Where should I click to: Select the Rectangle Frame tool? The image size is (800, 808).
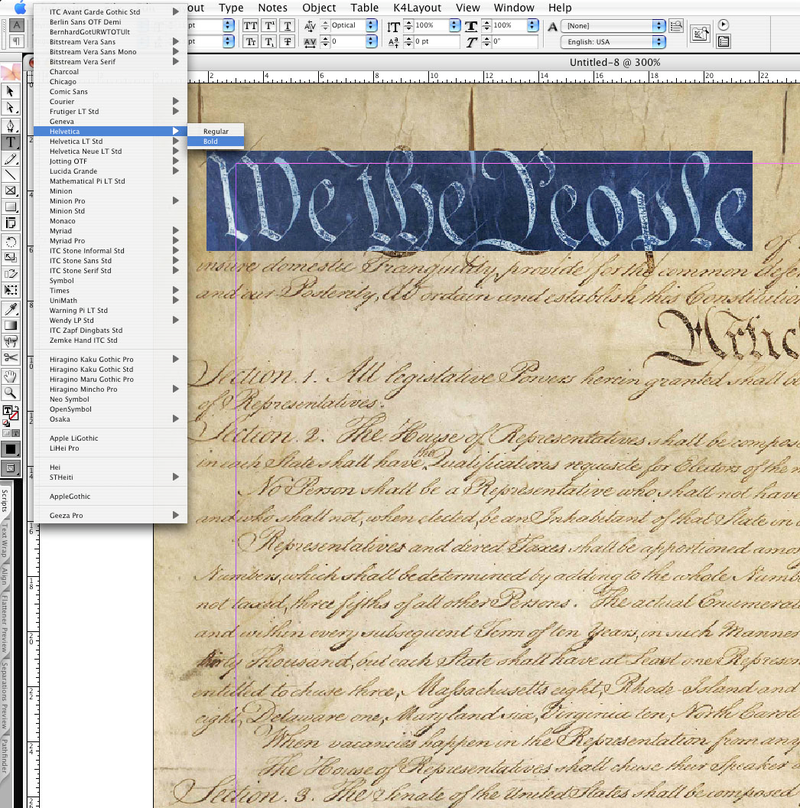(x=10, y=191)
